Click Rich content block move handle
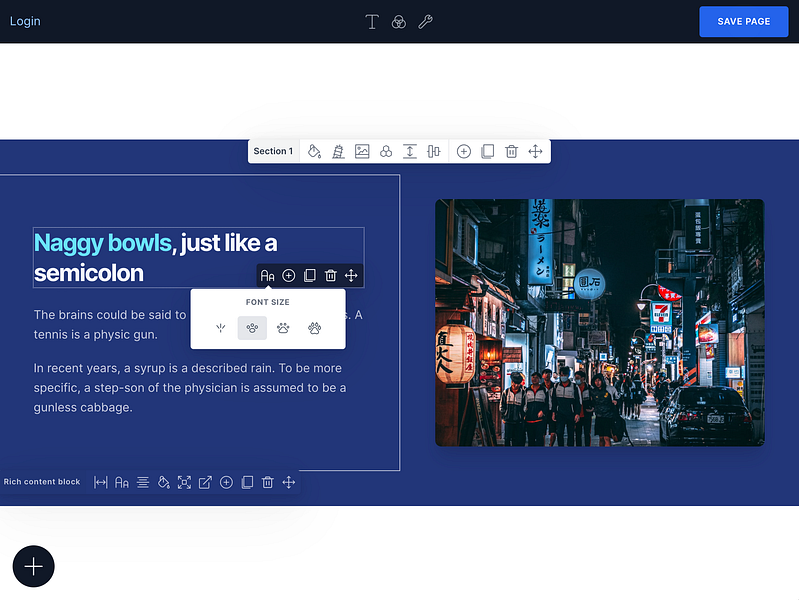This screenshot has height=600, width=799. [x=288, y=482]
